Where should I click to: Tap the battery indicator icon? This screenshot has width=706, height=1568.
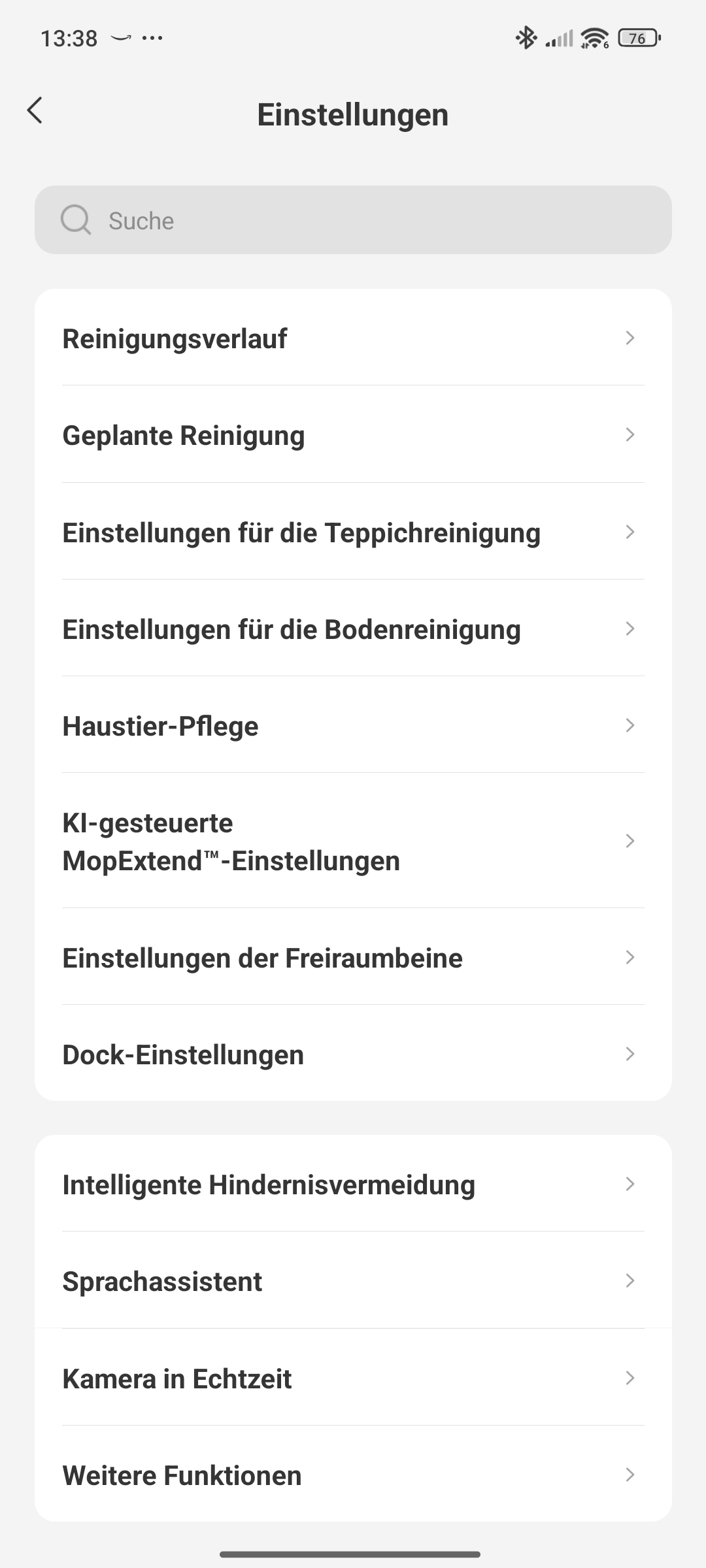click(639, 38)
